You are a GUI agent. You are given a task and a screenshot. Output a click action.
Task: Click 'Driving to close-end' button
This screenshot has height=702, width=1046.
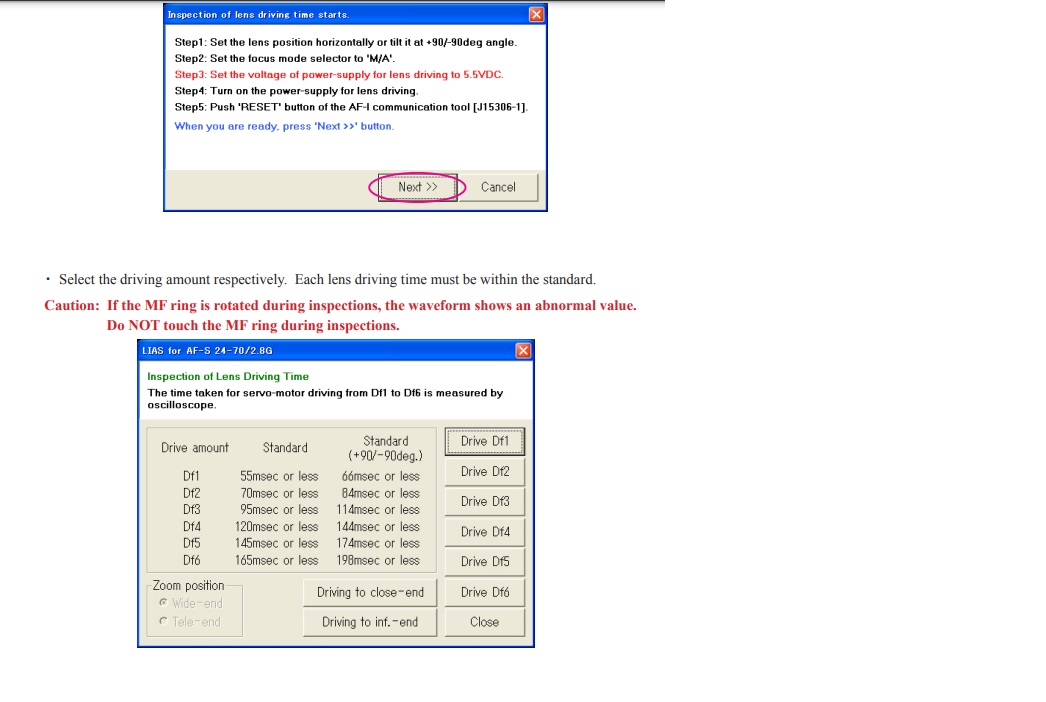(x=370, y=592)
